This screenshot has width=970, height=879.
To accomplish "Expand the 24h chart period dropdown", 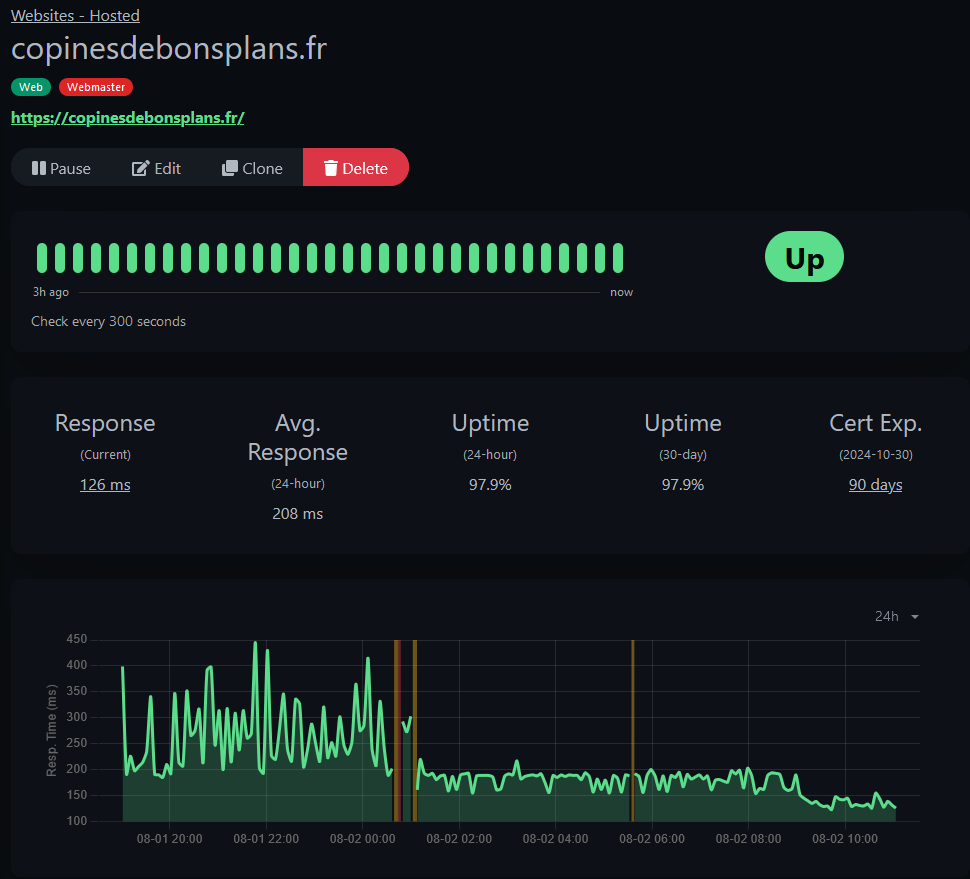I will (896, 616).
